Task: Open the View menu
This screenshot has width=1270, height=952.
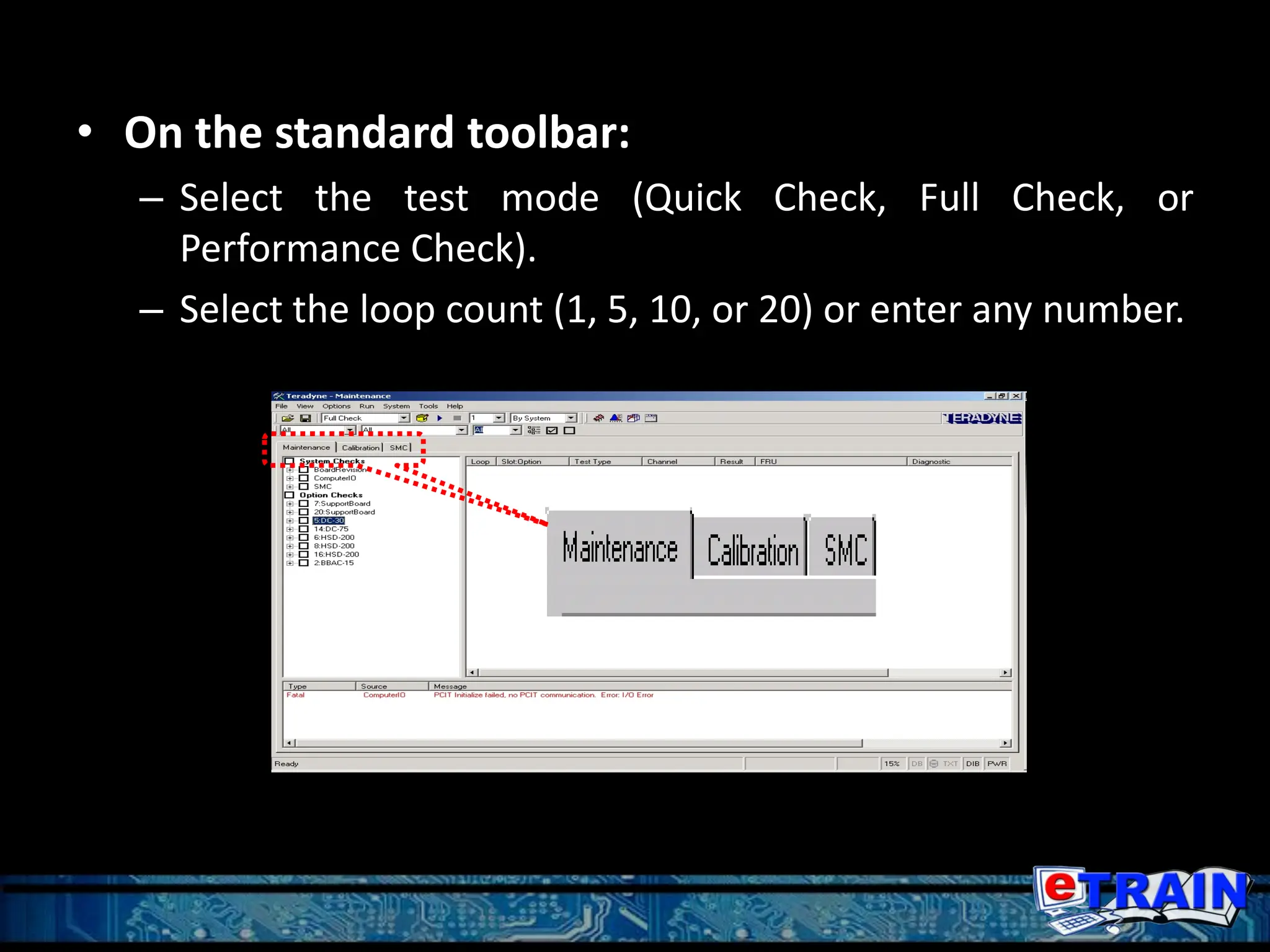Action: coord(305,406)
